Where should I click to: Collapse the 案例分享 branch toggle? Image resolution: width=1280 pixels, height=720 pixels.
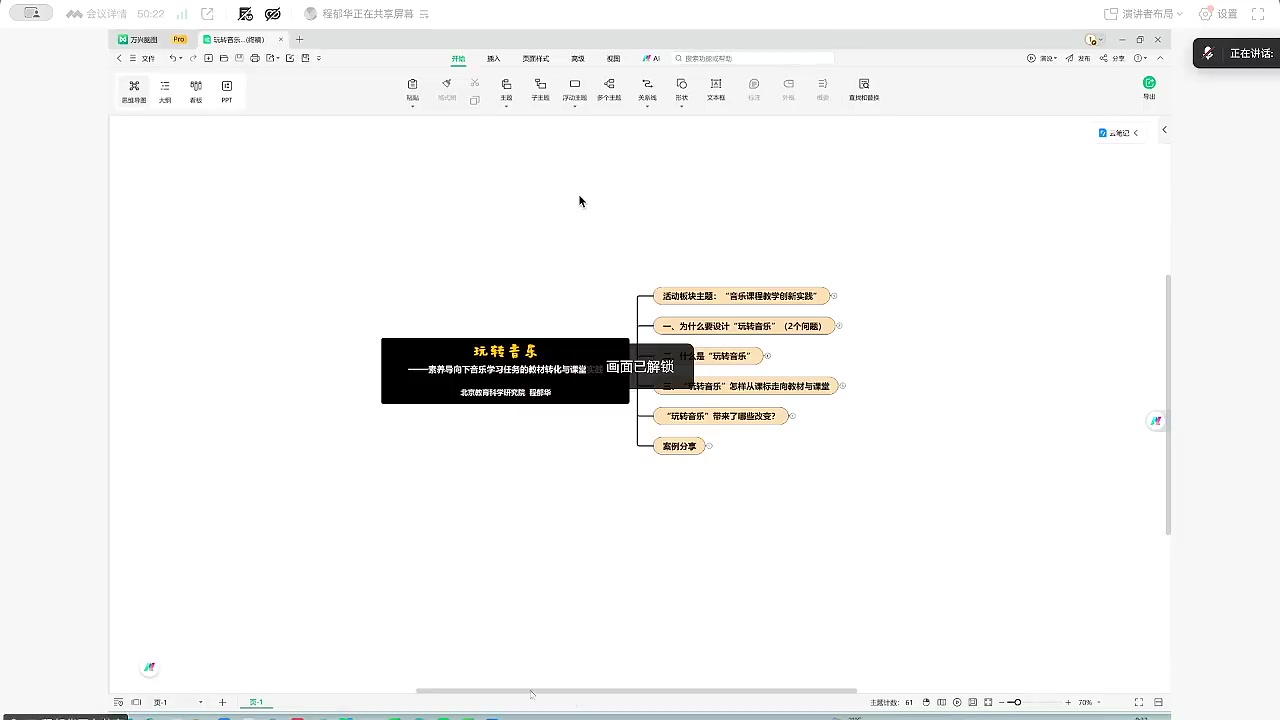tap(708, 446)
